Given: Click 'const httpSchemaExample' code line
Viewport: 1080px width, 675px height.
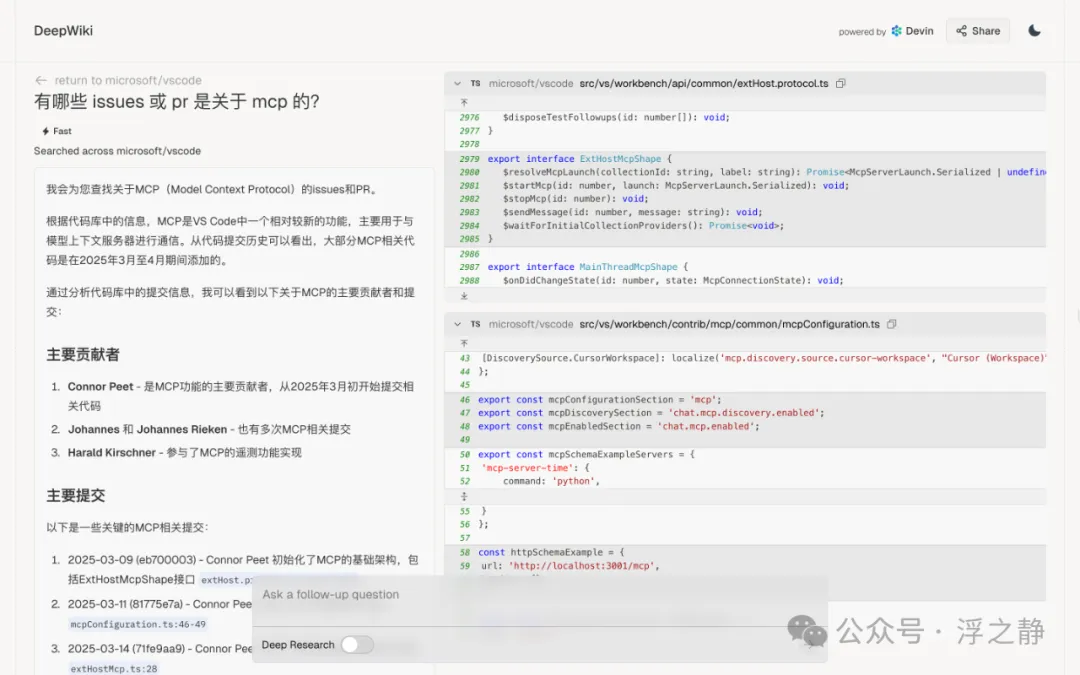Looking at the screenshot, I should (x=551, y=552).
